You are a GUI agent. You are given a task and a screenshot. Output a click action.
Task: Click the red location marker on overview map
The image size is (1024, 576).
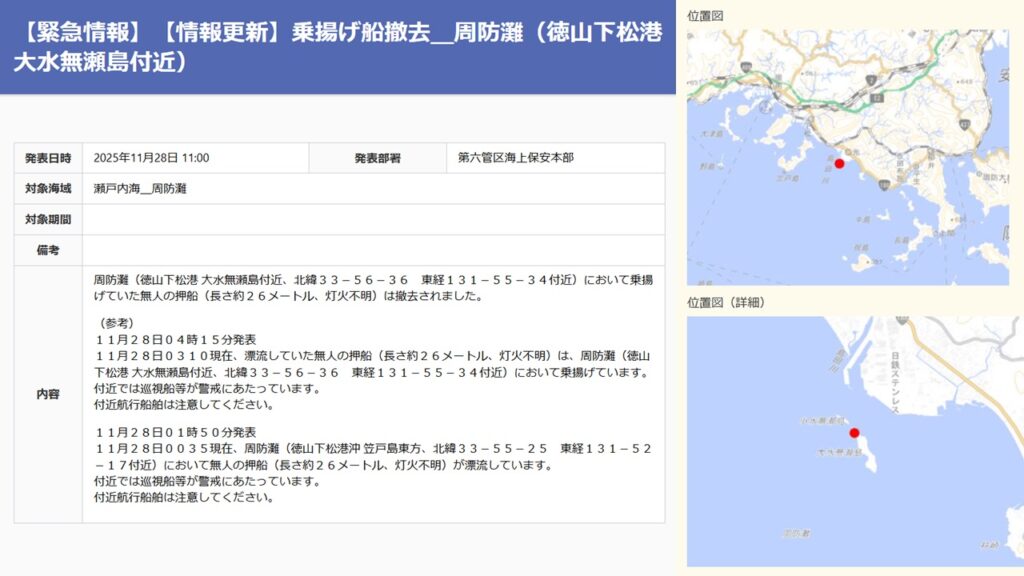839,163
